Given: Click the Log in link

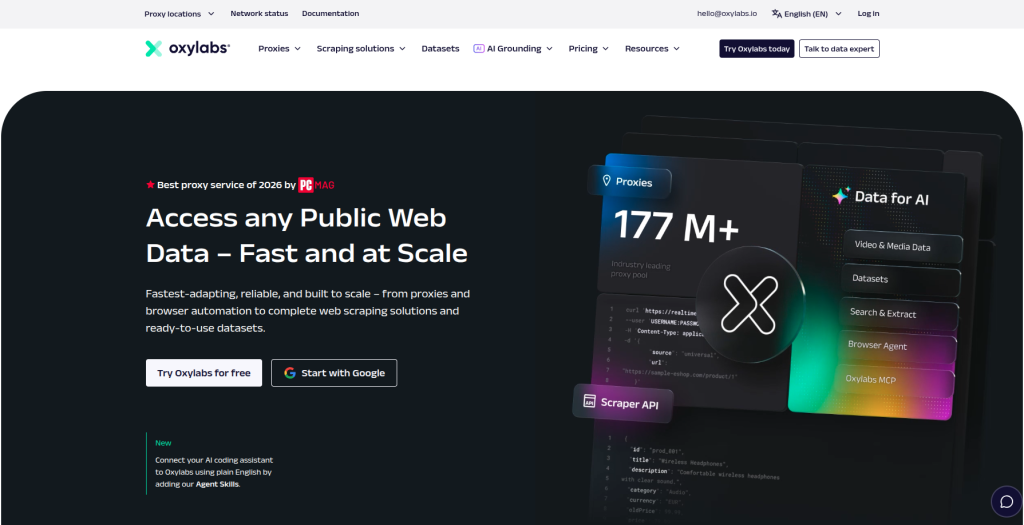Looking at the screenshot, I should tap(868, 14).
